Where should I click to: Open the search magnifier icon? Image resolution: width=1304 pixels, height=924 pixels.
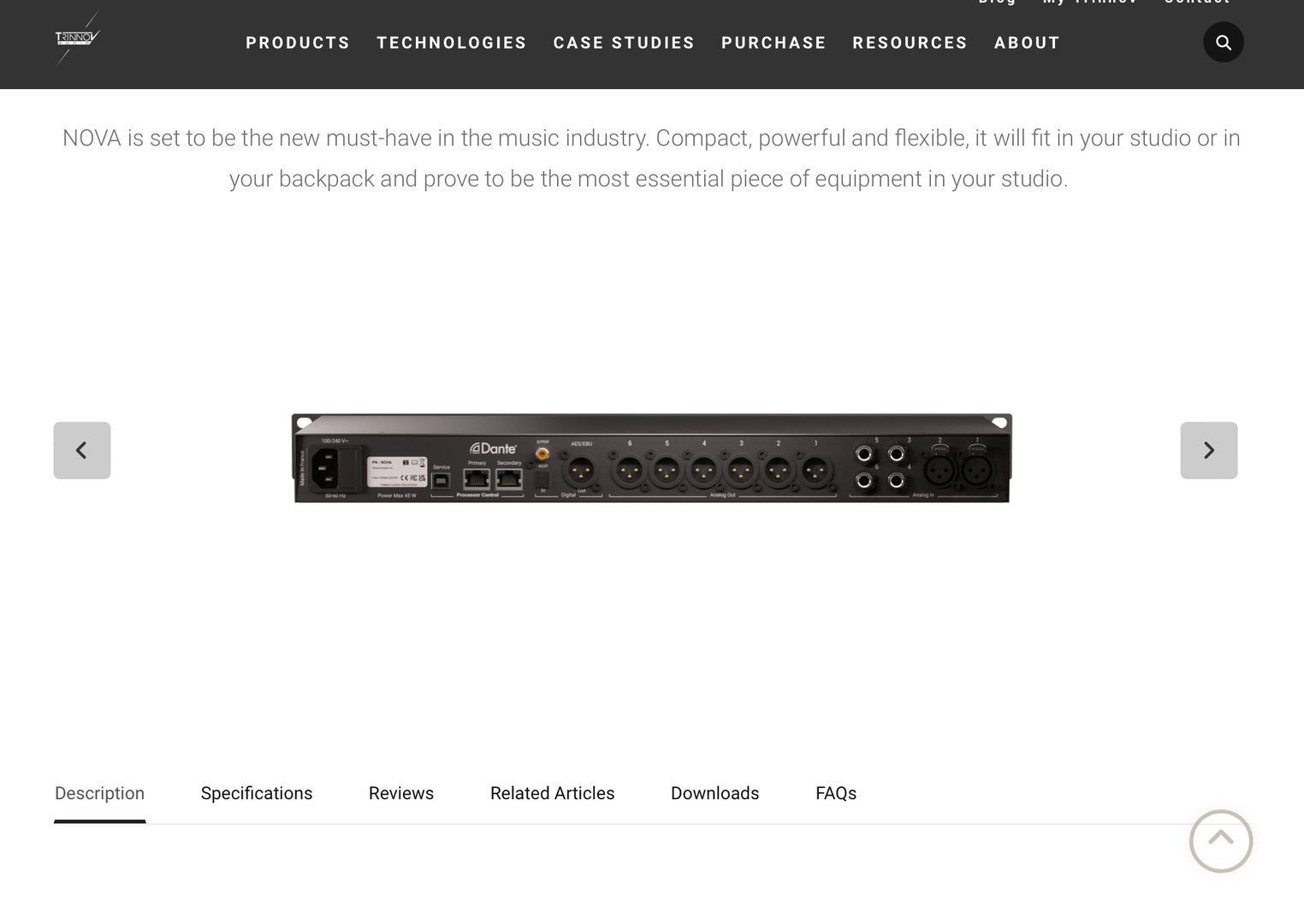pyautogui.click(x=1224, y=42)
